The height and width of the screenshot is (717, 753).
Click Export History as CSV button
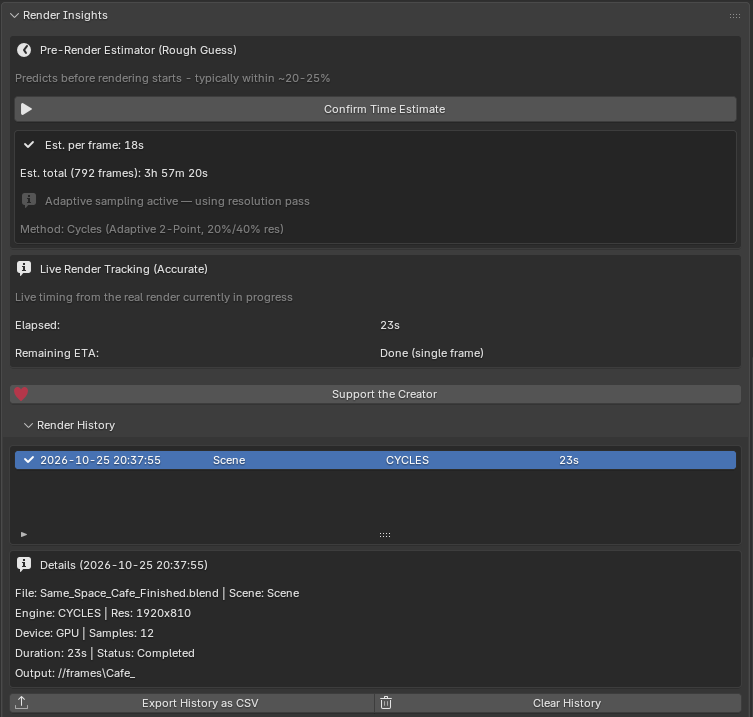tap(192, 703)
